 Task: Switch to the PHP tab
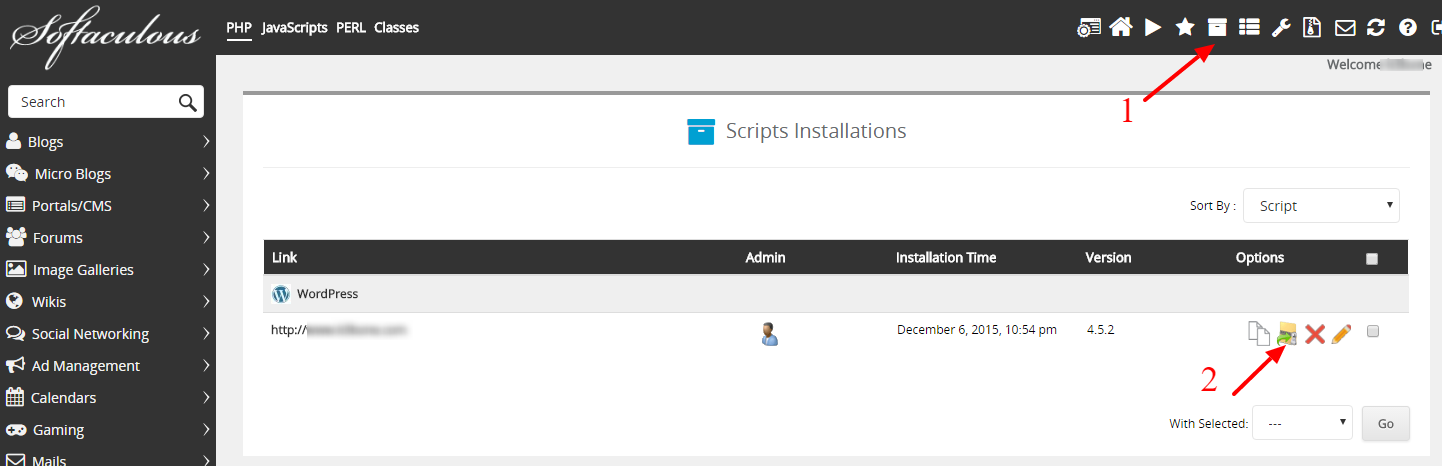point(239,28)
